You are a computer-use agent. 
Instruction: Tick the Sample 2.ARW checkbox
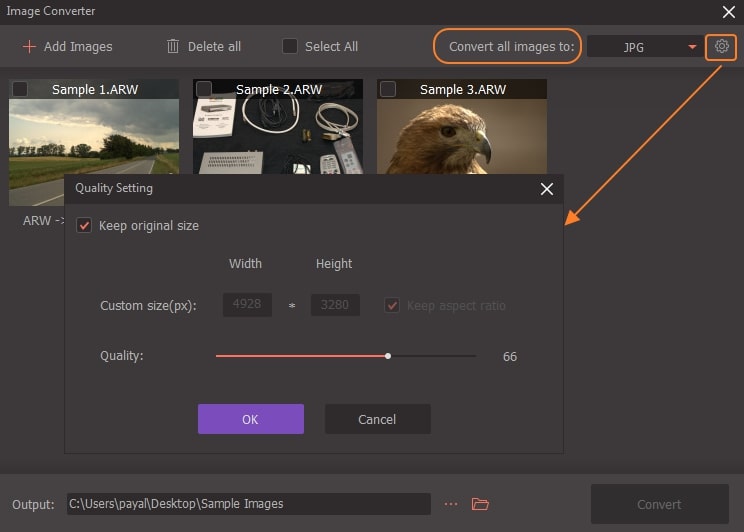(x=204, y=90)
